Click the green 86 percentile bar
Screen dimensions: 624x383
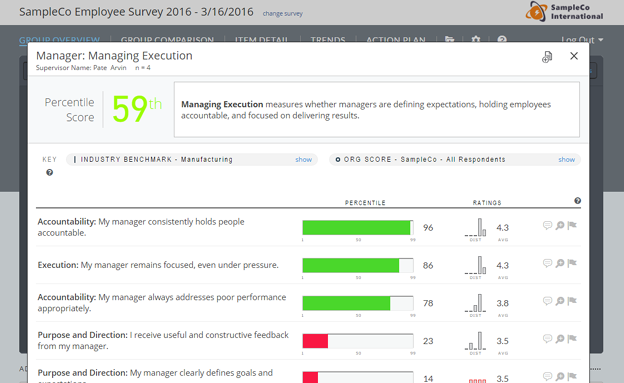(351, 265)
